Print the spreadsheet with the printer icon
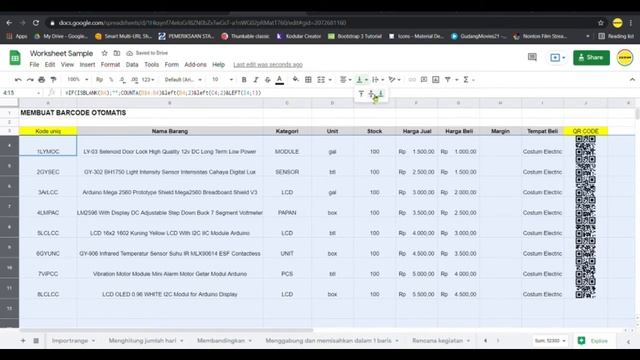 [x=42, y=80]
